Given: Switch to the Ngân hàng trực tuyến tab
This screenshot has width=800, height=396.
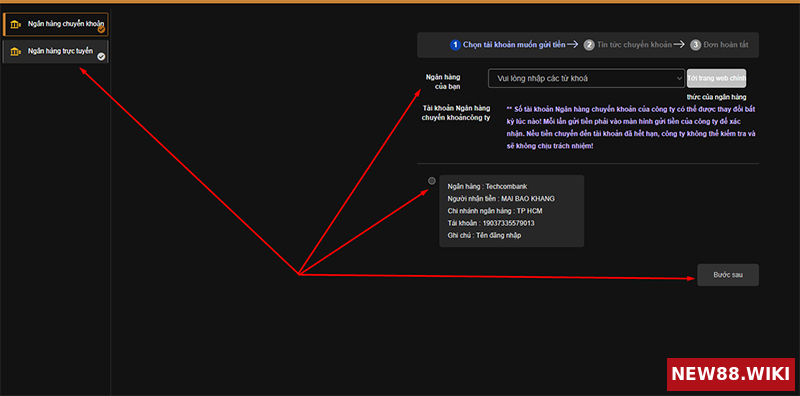Looking at the screenshot, I should tap(55, 52).
